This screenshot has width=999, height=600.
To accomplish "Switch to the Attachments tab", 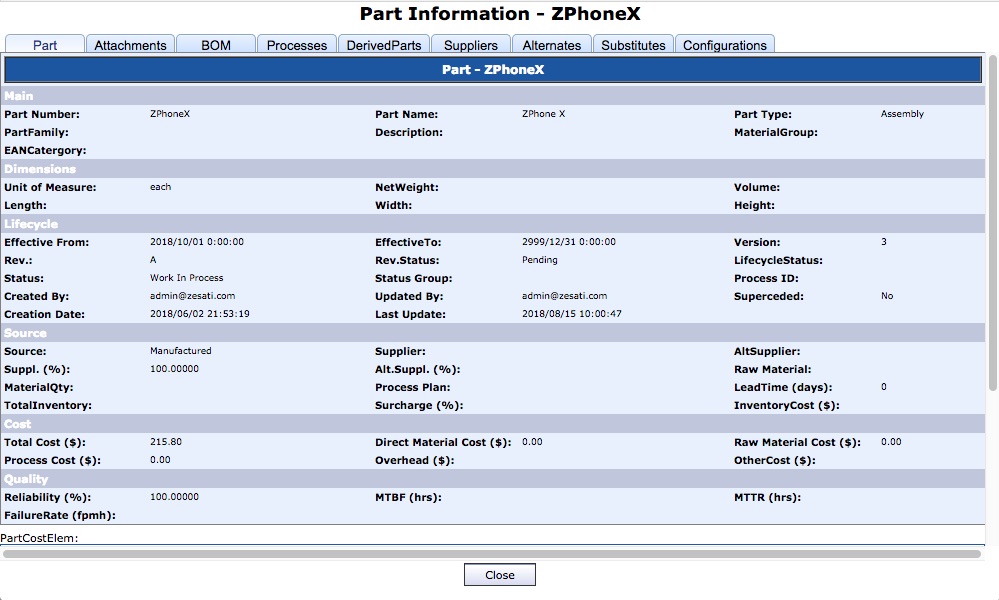I will pyautogui.click(x=130, y=44).
